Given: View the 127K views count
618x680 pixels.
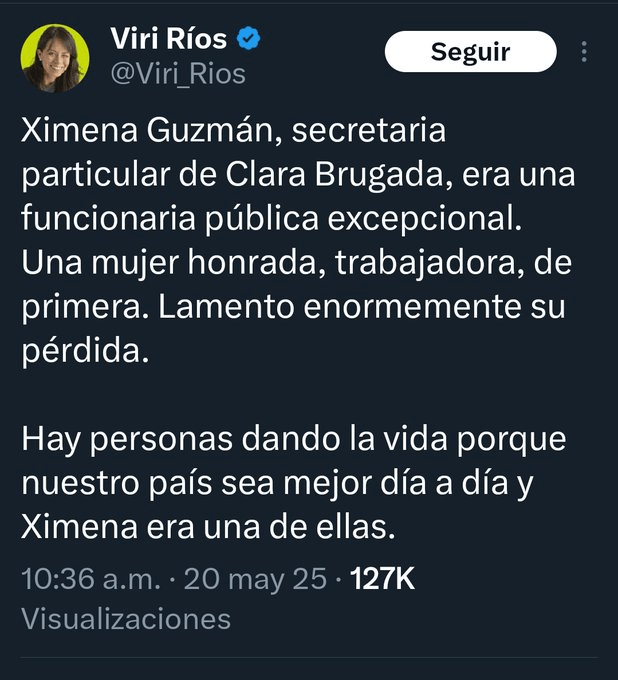Looking at the screenshot, I should point(383,579).
